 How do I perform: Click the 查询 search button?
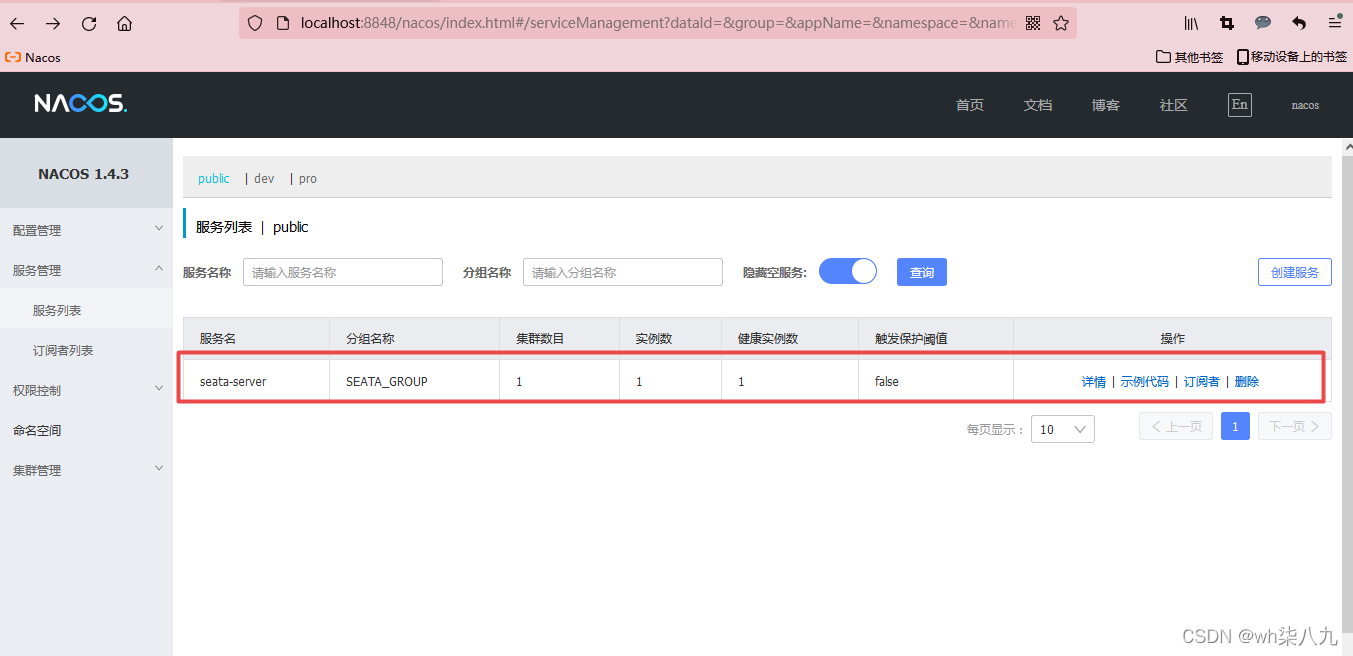922,272
